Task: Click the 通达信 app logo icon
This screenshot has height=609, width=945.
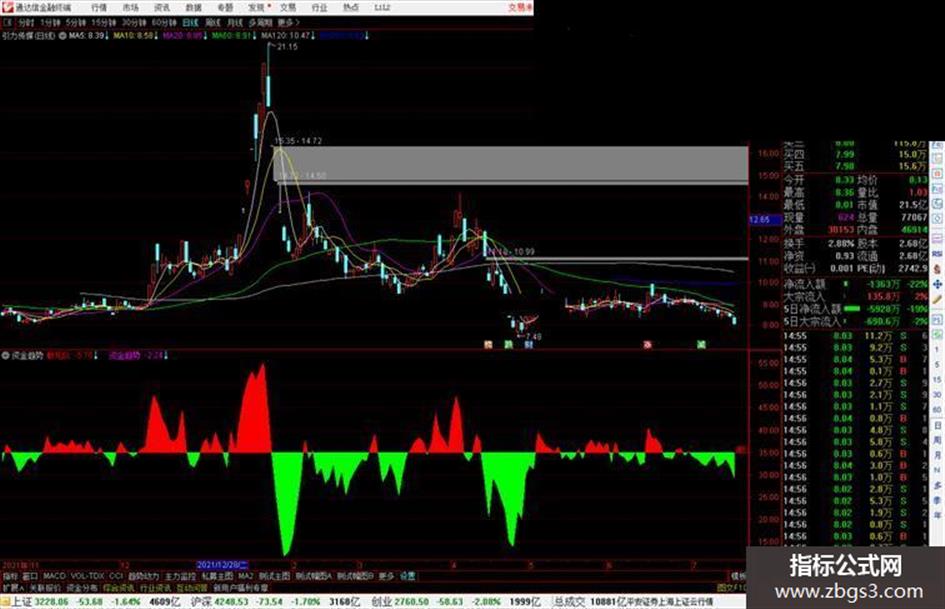Action: pyautogui.click(x=7, y=7)
